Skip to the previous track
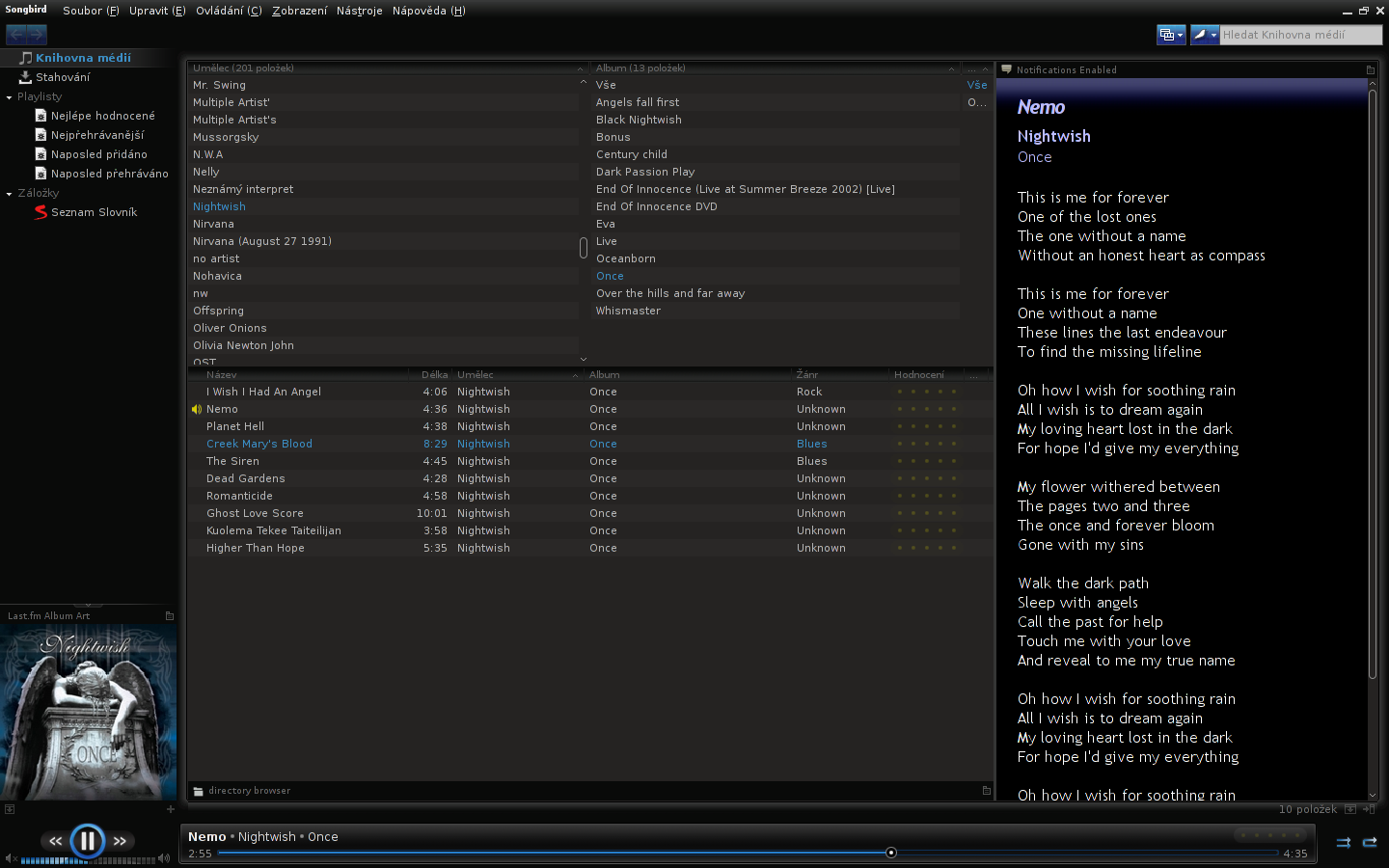The height and width of the screenshot is (868, 1389). (x=55, y=841)
